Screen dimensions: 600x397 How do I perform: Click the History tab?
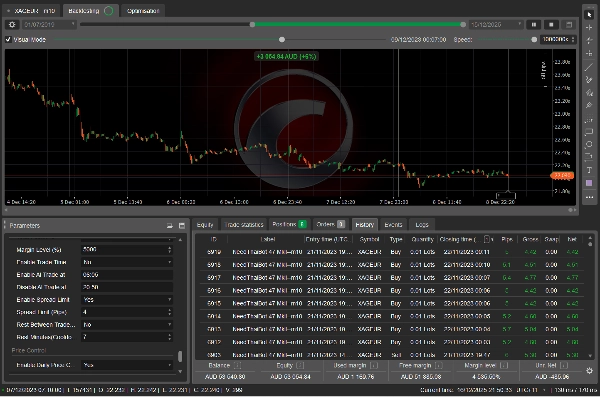(364, 225)
